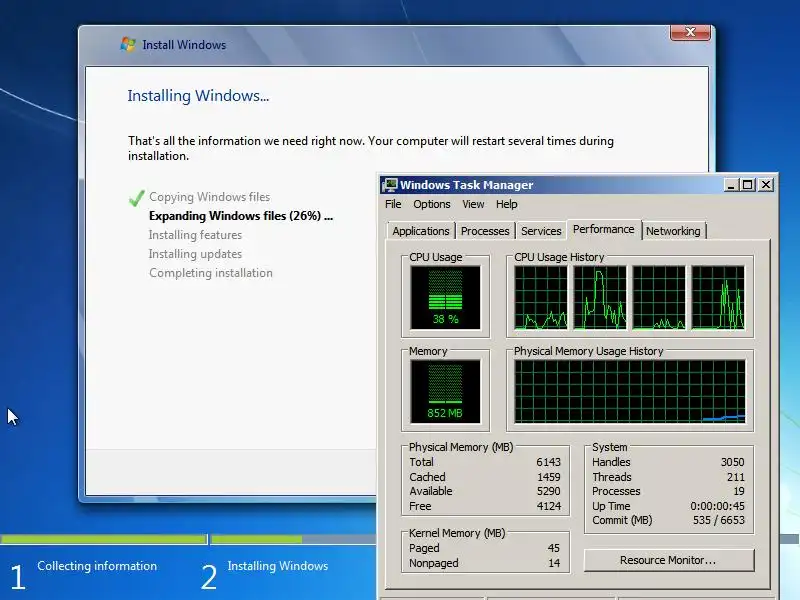800x600 pixels.
Task: Click the Threads value 211
Action: [736, 477]
